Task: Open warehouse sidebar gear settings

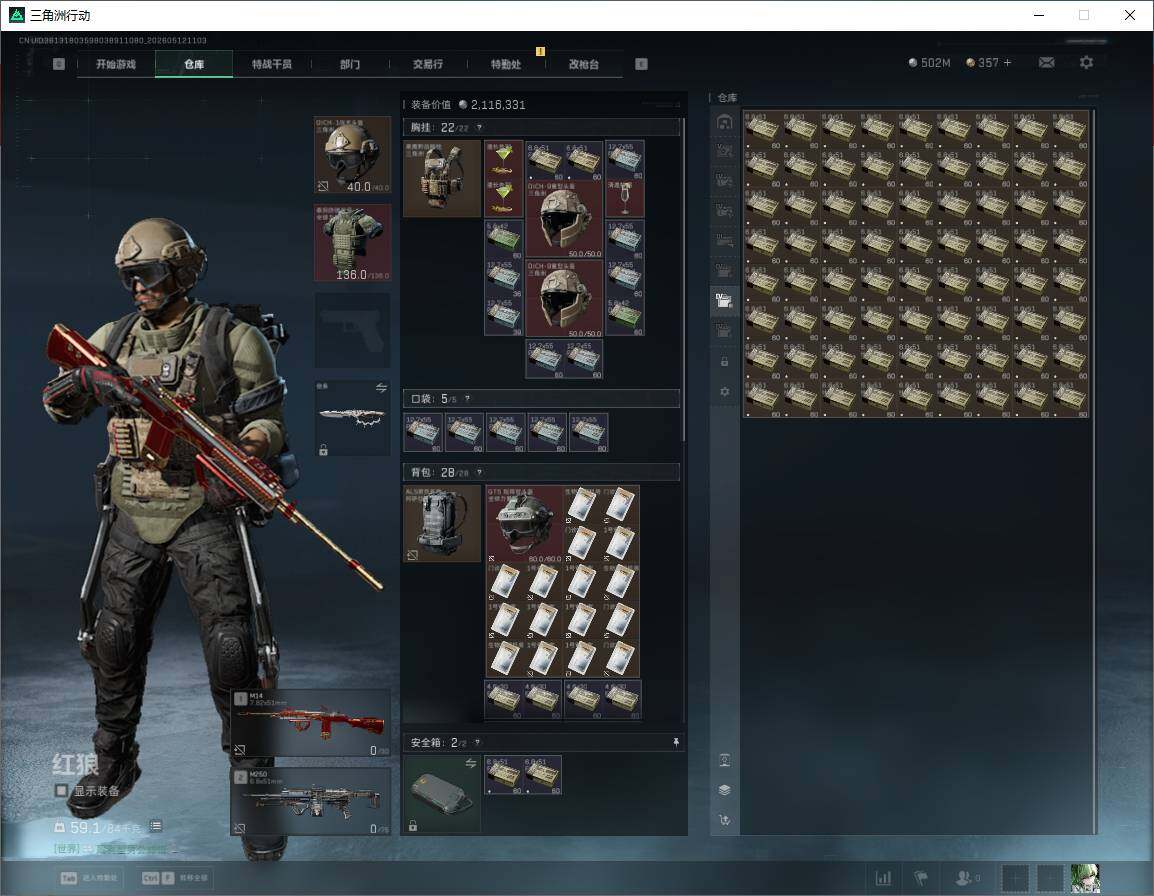Action: point(724,392)
